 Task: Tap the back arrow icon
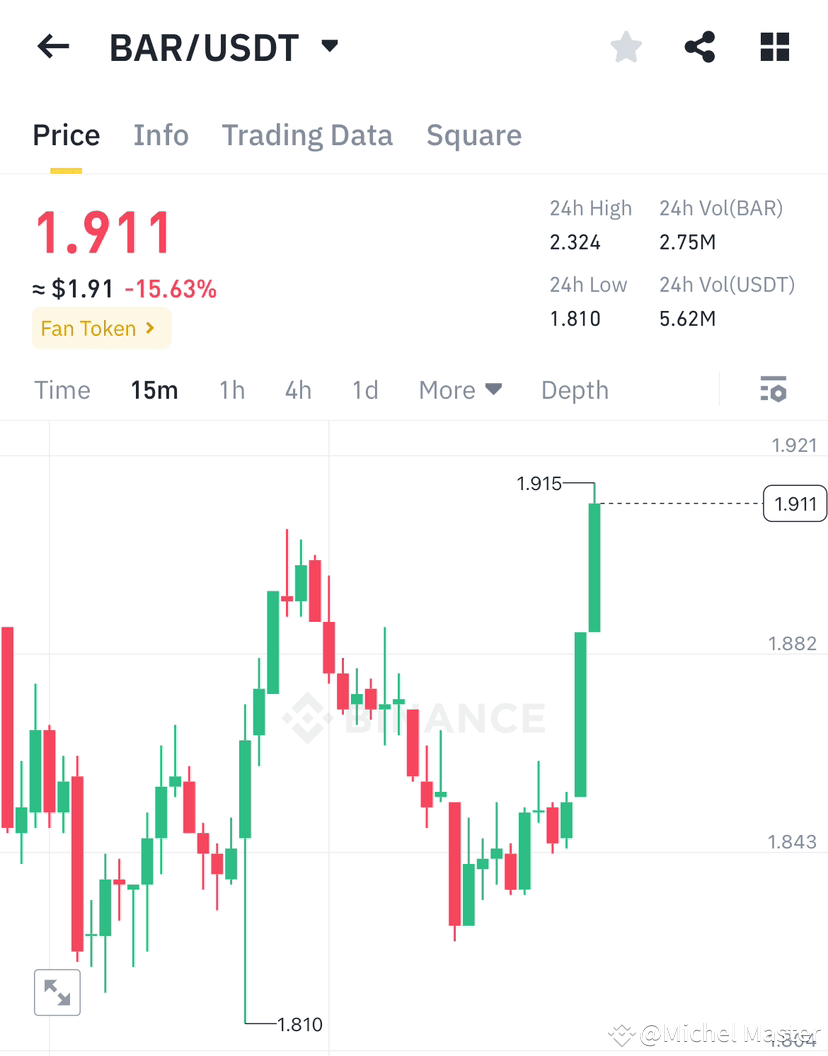tap(53, 47)
